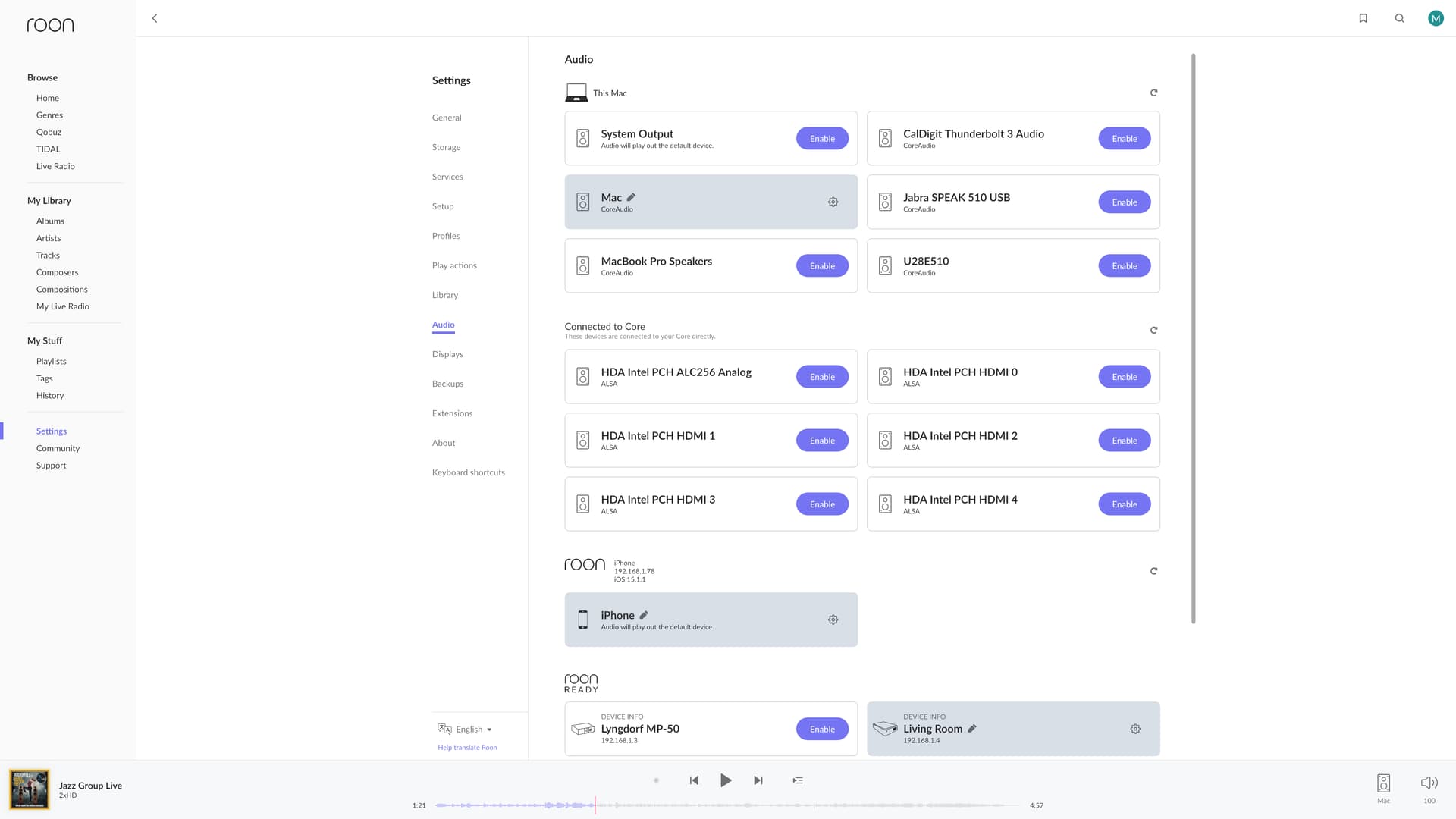Open Backups settings
The image size is (1456, 819).
coord(447,384)
